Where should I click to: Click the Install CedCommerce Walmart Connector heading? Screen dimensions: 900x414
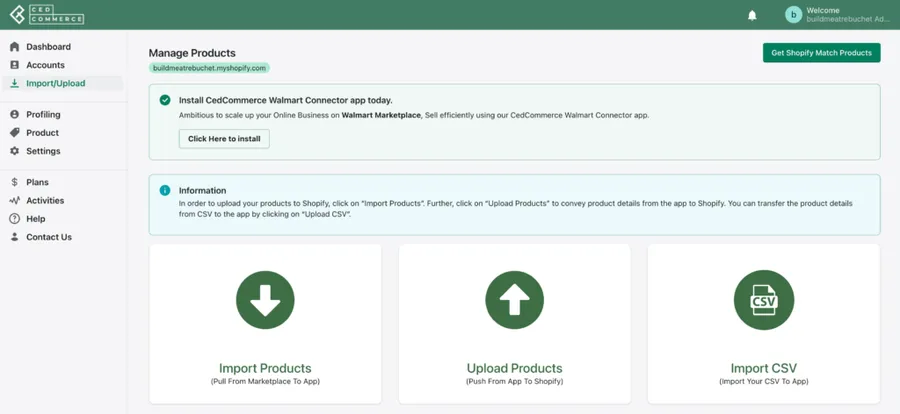click(286, 100)
